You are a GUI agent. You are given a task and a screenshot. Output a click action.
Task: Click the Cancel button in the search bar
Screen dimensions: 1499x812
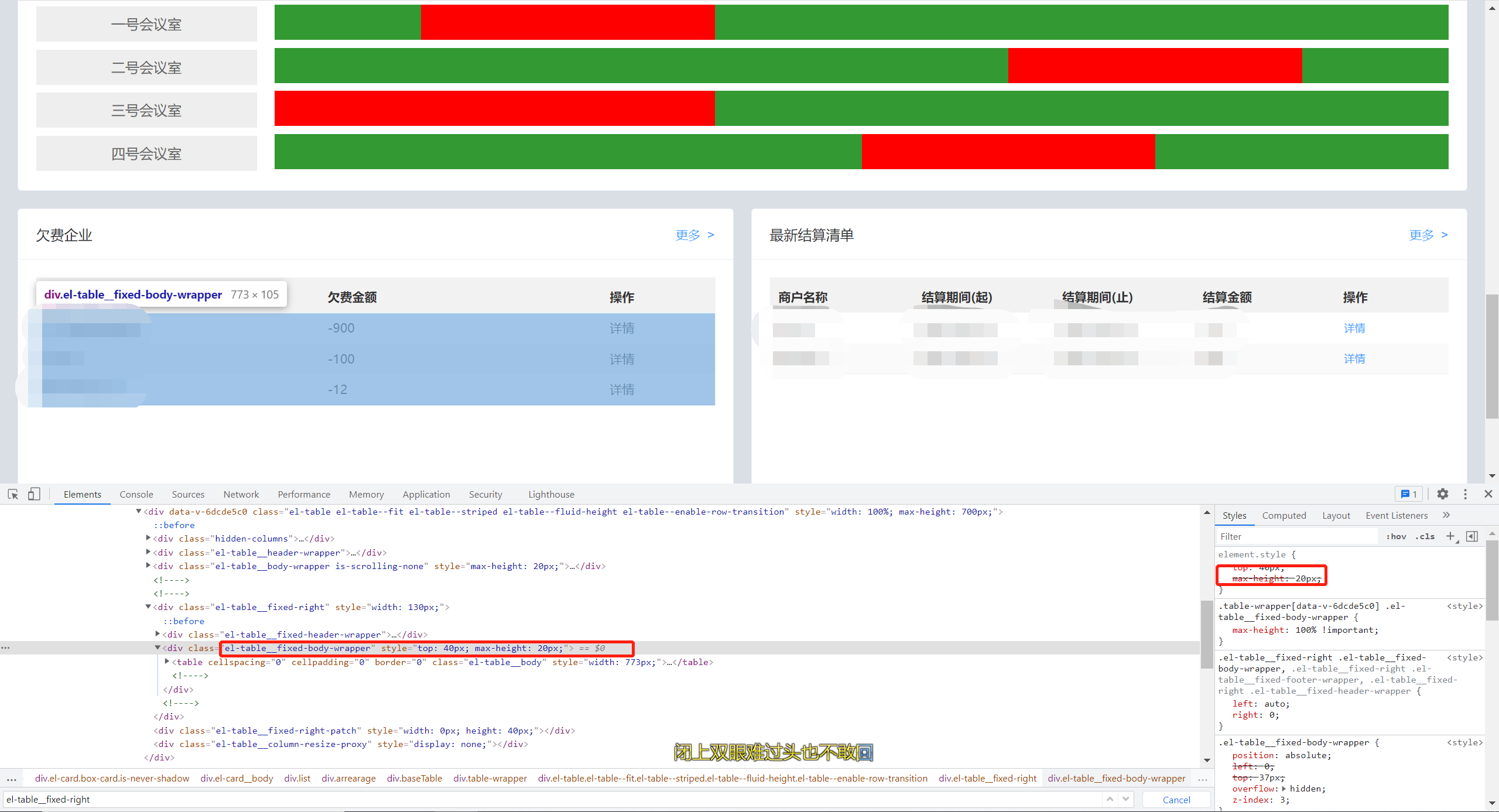coord(1176,799)
